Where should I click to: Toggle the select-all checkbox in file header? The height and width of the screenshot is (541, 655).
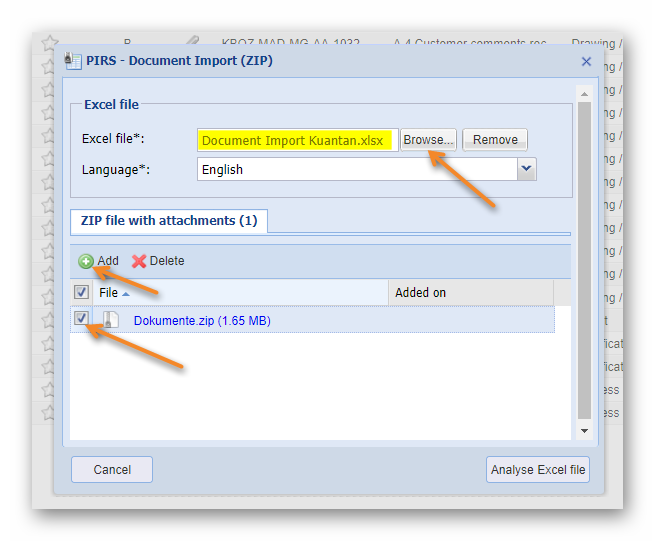click(82, 292)
